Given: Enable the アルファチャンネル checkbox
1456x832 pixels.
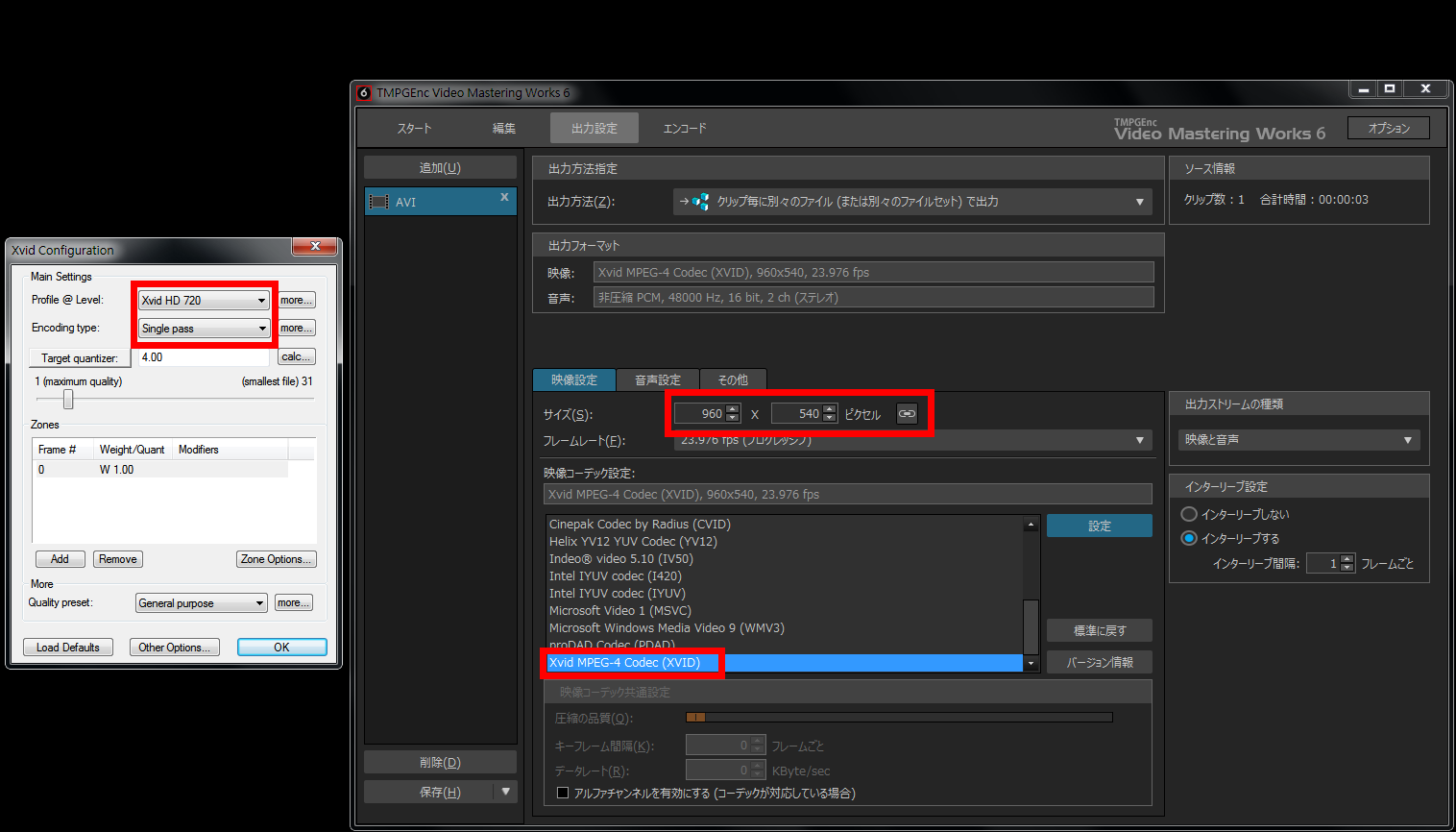Looking at the screenshot, I should click(x=563, y=793).
